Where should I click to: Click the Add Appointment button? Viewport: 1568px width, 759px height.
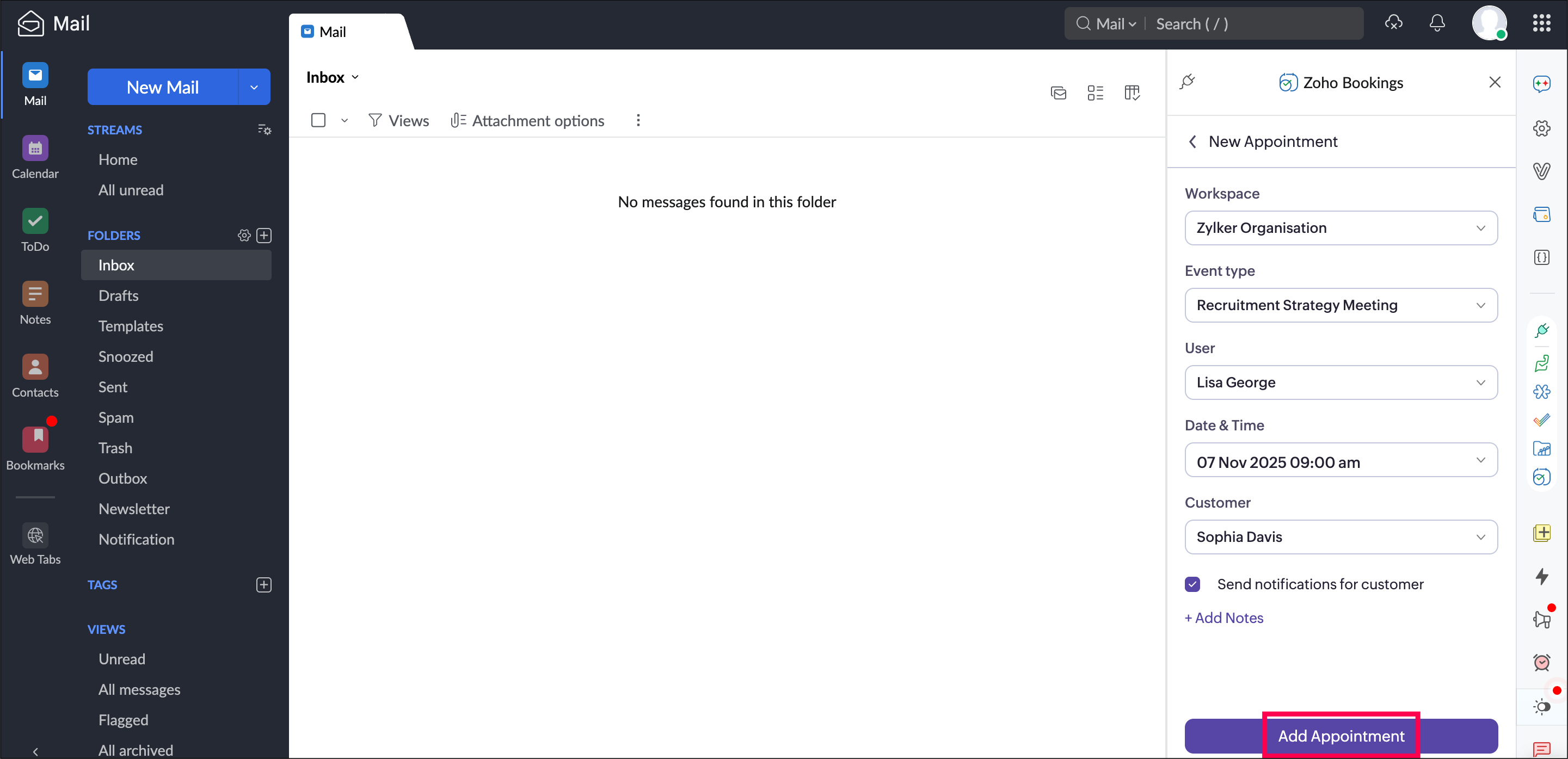coord(1341,736)
